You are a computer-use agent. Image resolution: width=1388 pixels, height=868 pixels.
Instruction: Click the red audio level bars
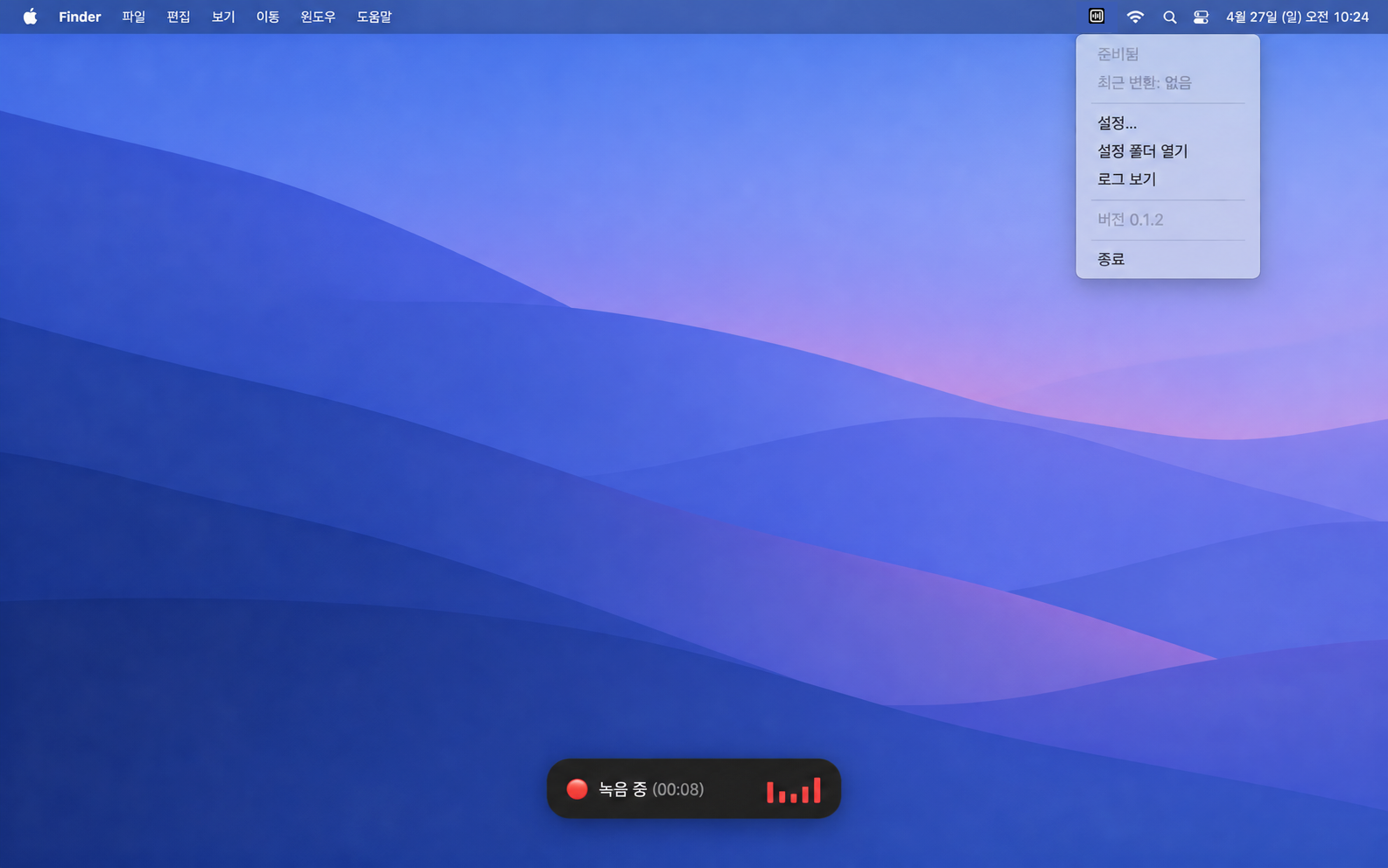[x=794, y=790]
